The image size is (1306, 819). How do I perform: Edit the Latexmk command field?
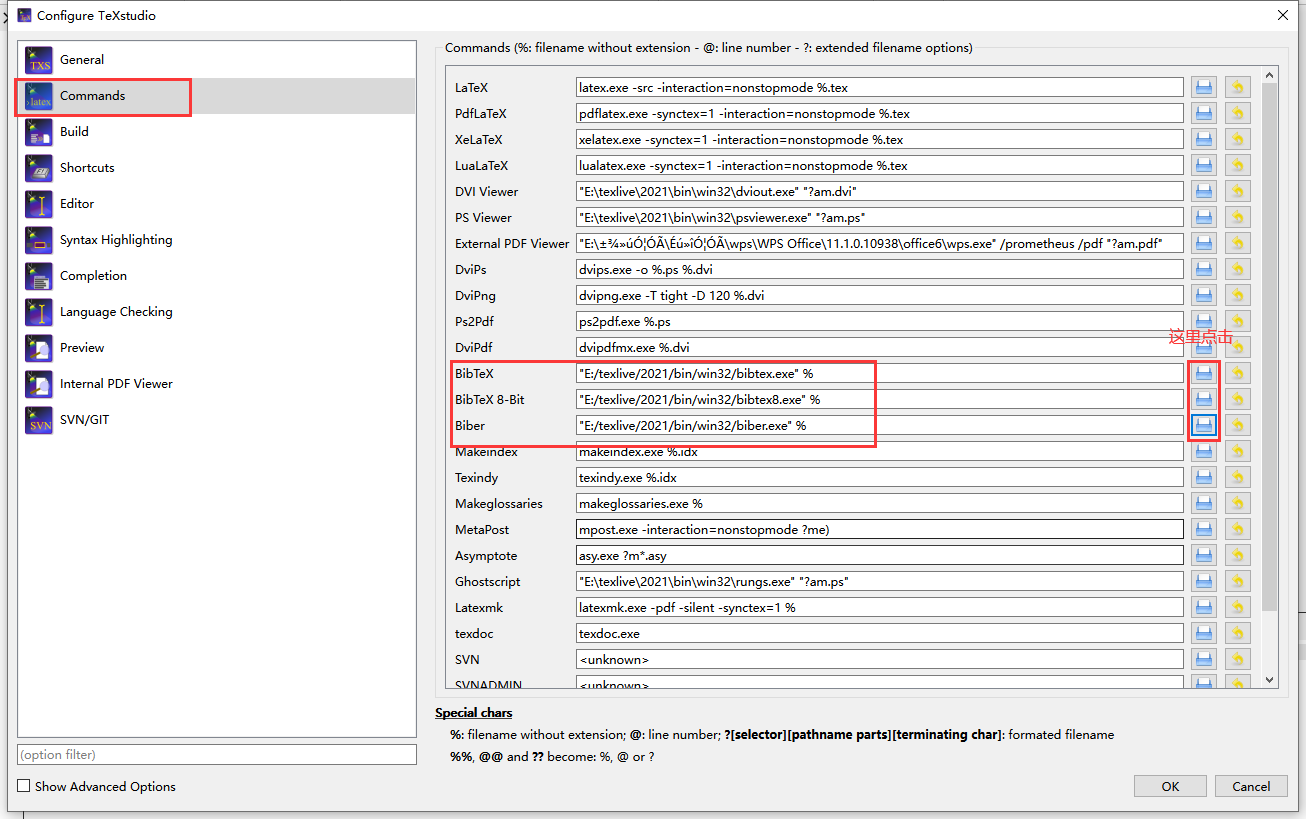click(x=880, y=607)
